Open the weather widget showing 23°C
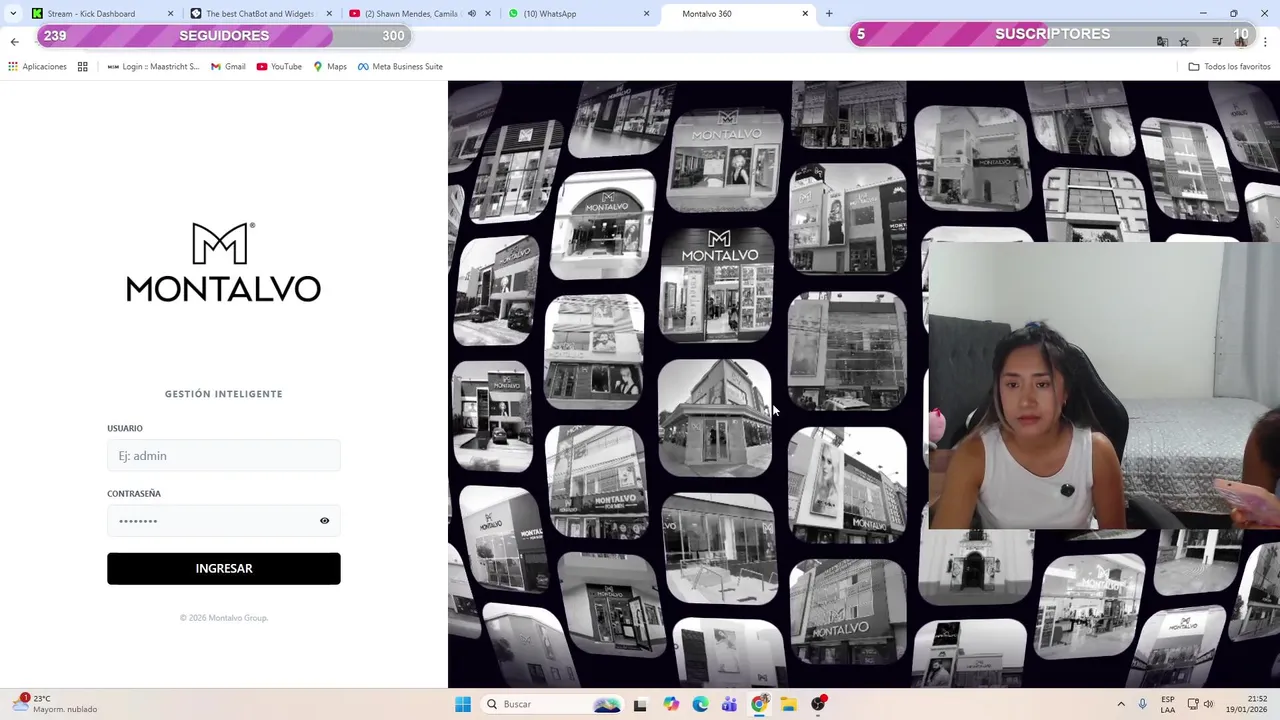 coord(55,704)
